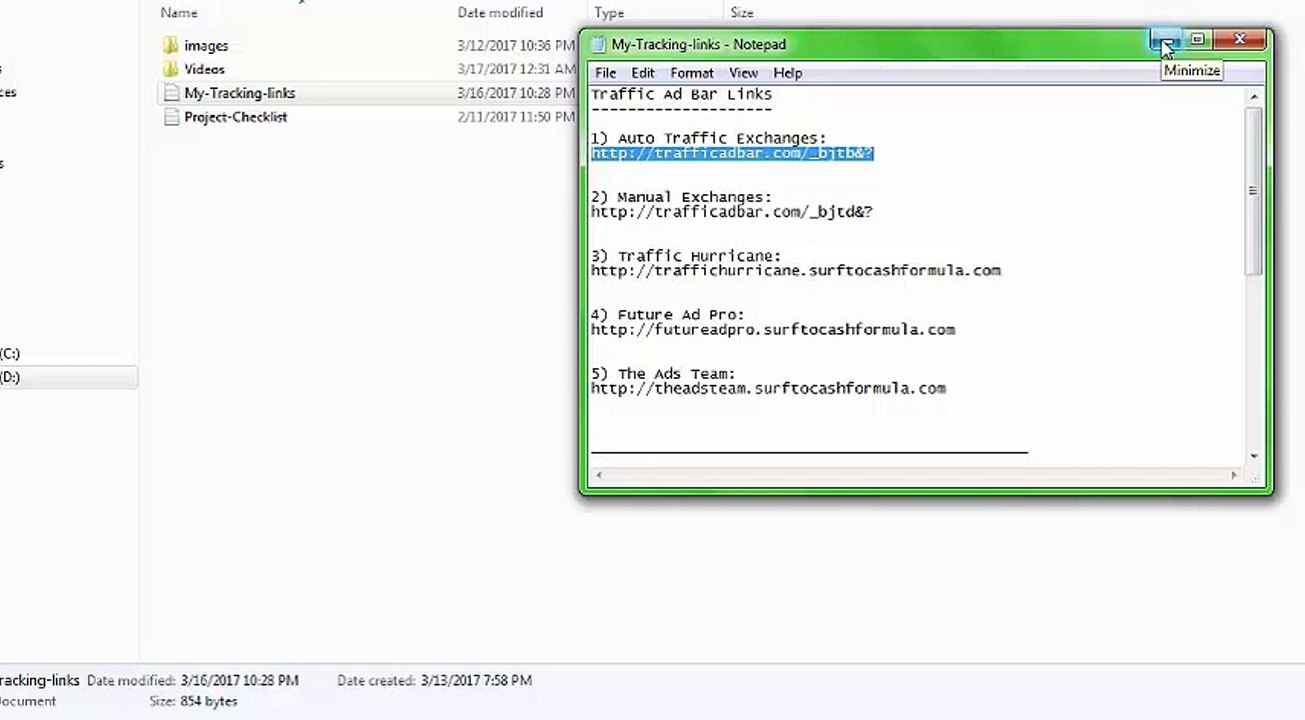
Task: Click Notepad's horizontal scrollbar right arrow
Action: 1235,476
